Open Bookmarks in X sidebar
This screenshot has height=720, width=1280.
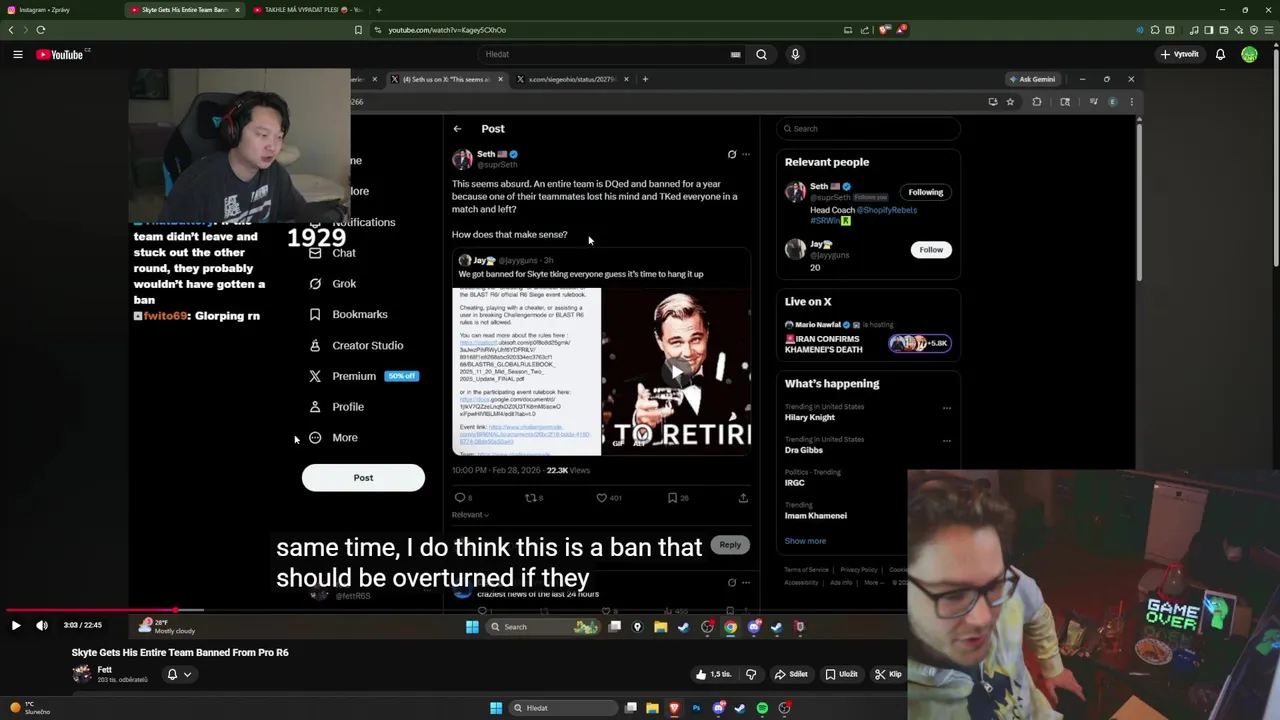coord(349,314)
